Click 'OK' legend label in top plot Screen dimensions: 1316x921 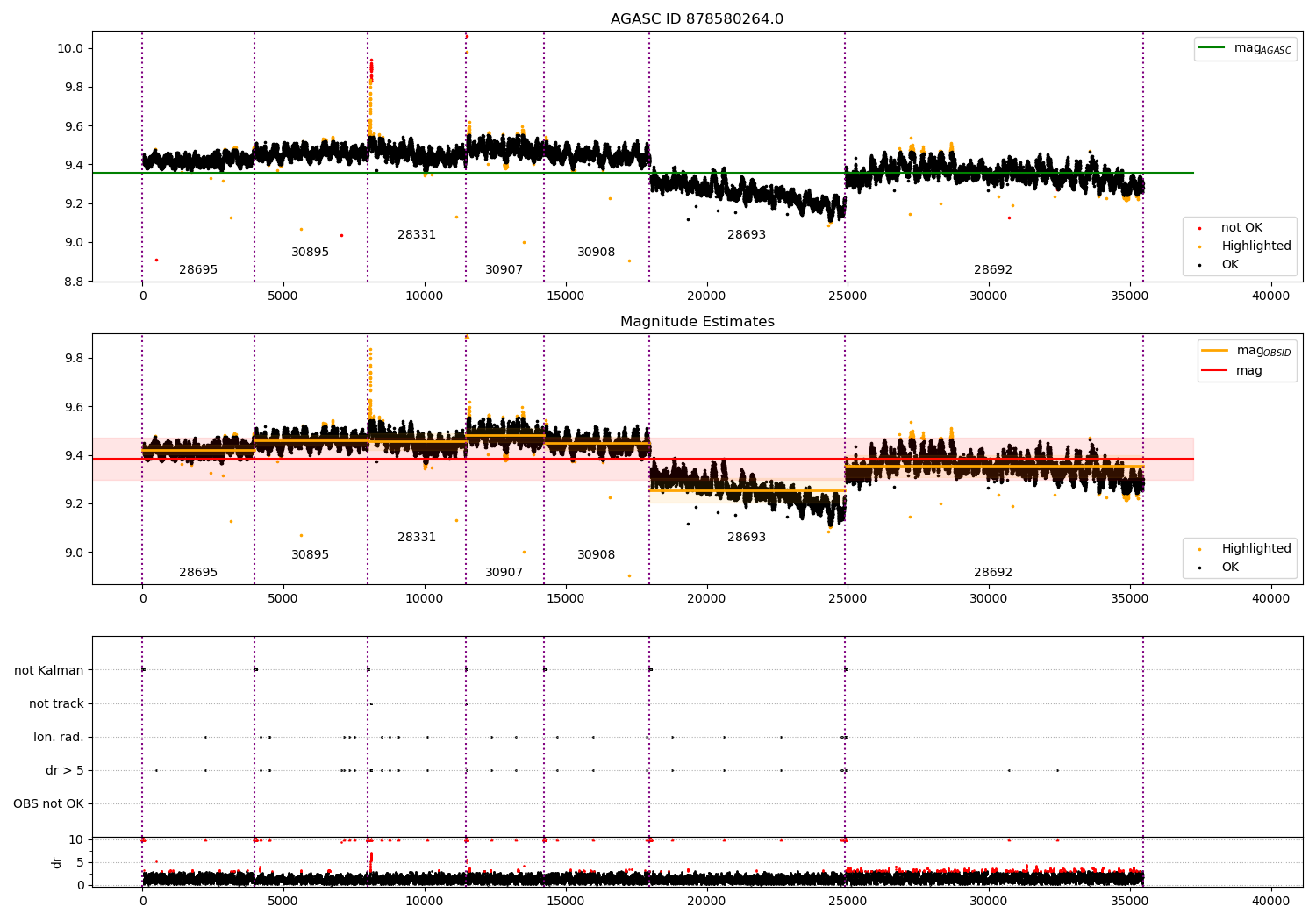[x=1229, y=264]
